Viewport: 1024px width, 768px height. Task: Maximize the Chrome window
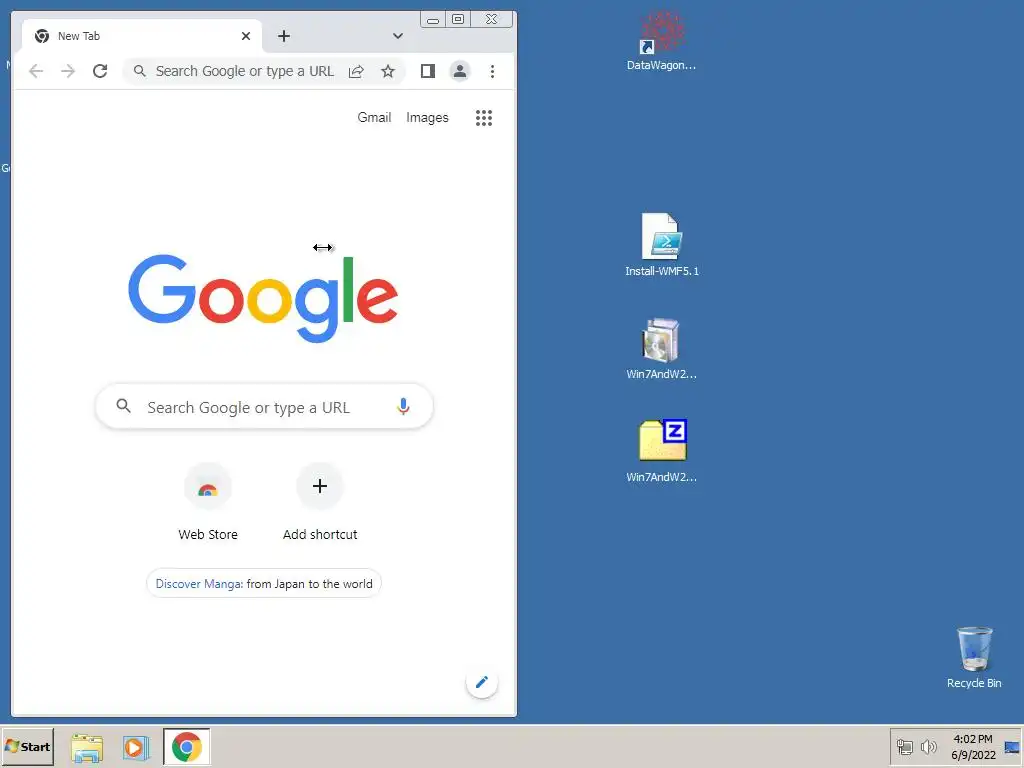pyautogui.click(x=458, y=20)
